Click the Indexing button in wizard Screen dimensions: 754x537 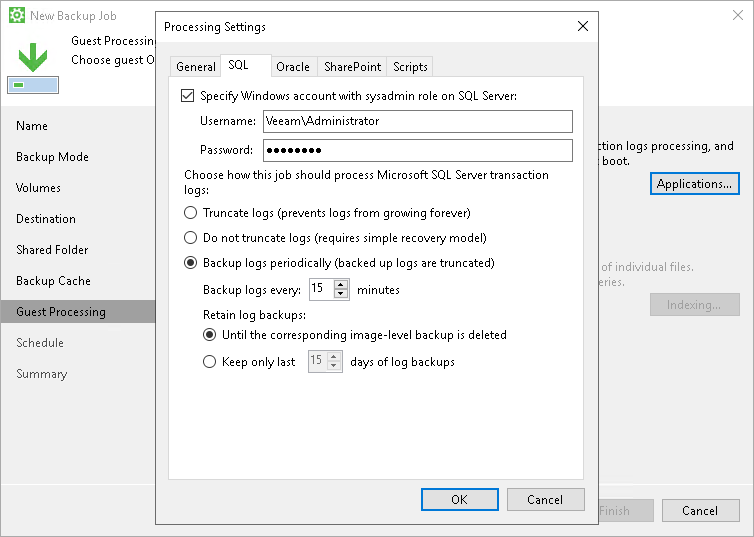coord(694,304)
